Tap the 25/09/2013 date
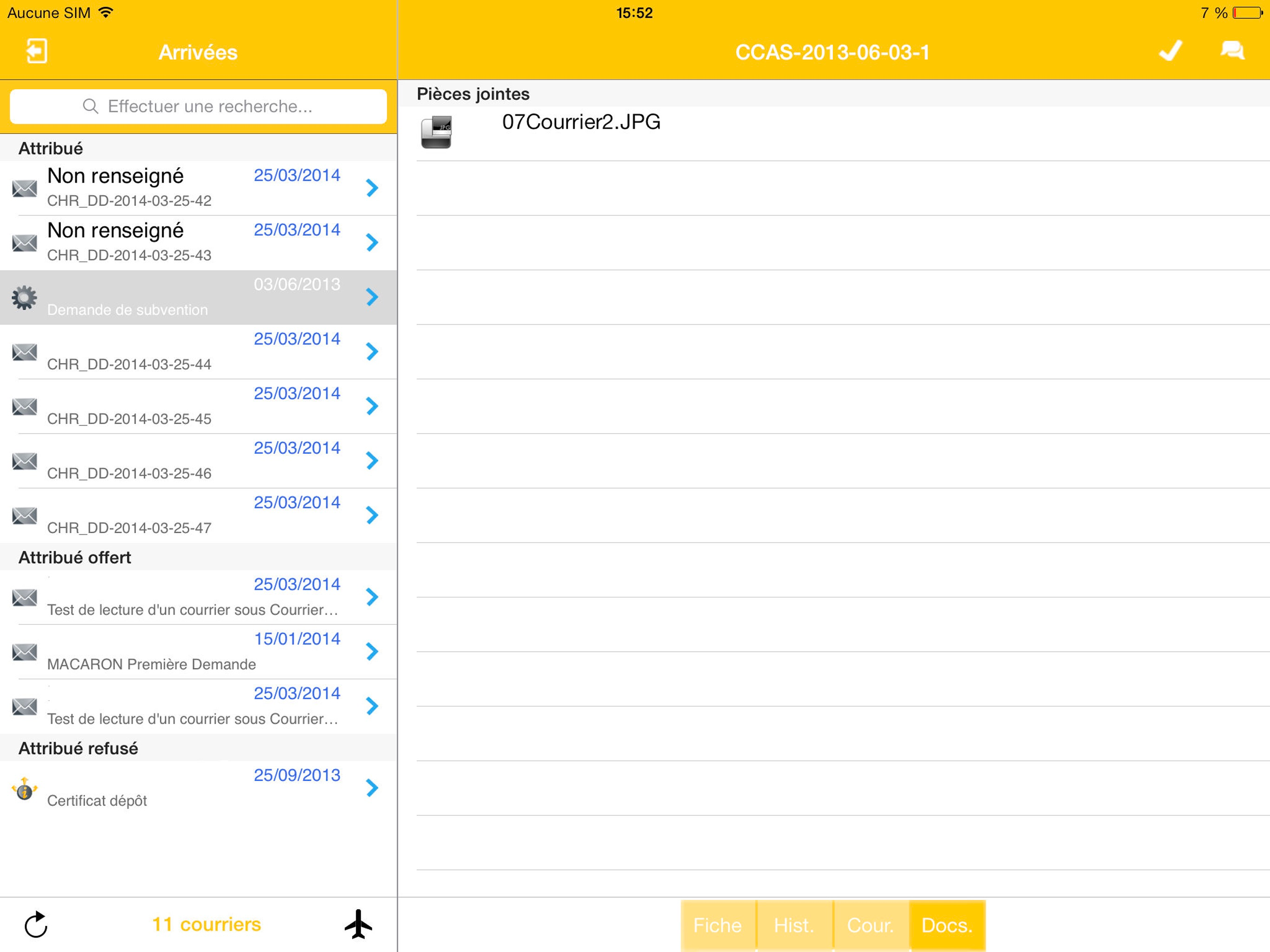The width and height of the screenshot is (1270, 952). click(297, 775)
